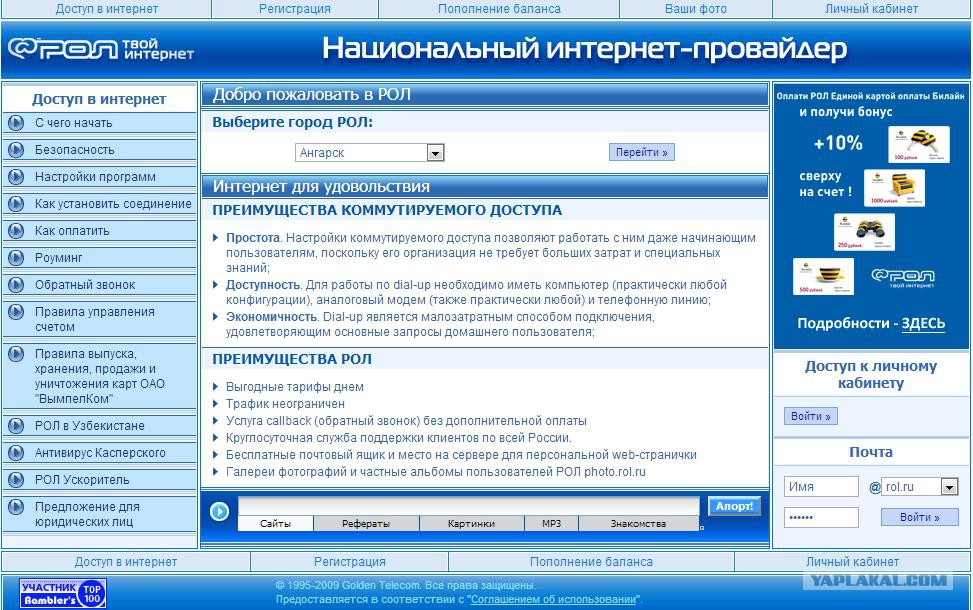Open 'Как оплатить' sidebar link
Image resolution: width=973 pixels, height=610 pixels.
pos(72,231)
